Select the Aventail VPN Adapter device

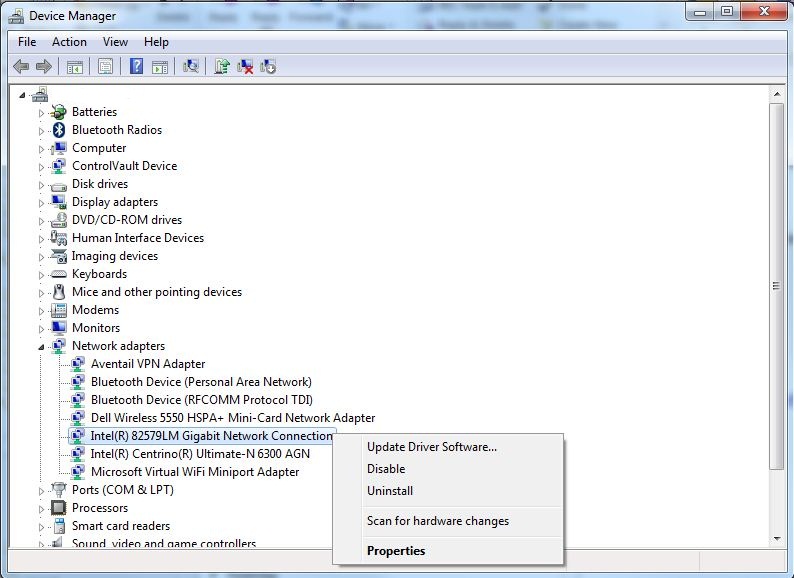pyautogui.click(x=148, y=364)
